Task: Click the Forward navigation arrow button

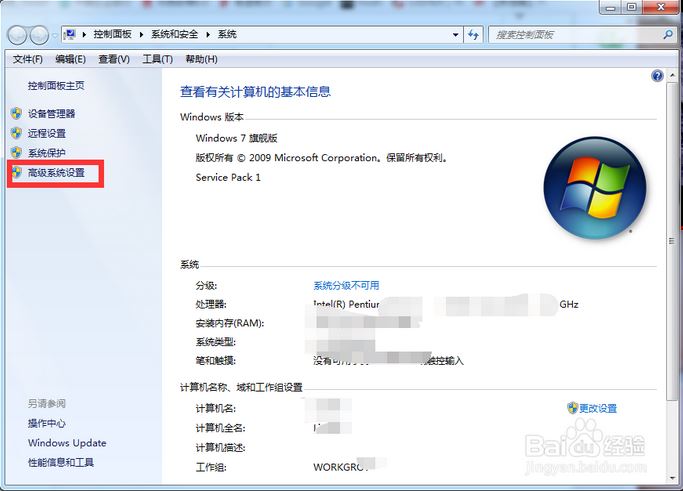Action: pos(39,35)
